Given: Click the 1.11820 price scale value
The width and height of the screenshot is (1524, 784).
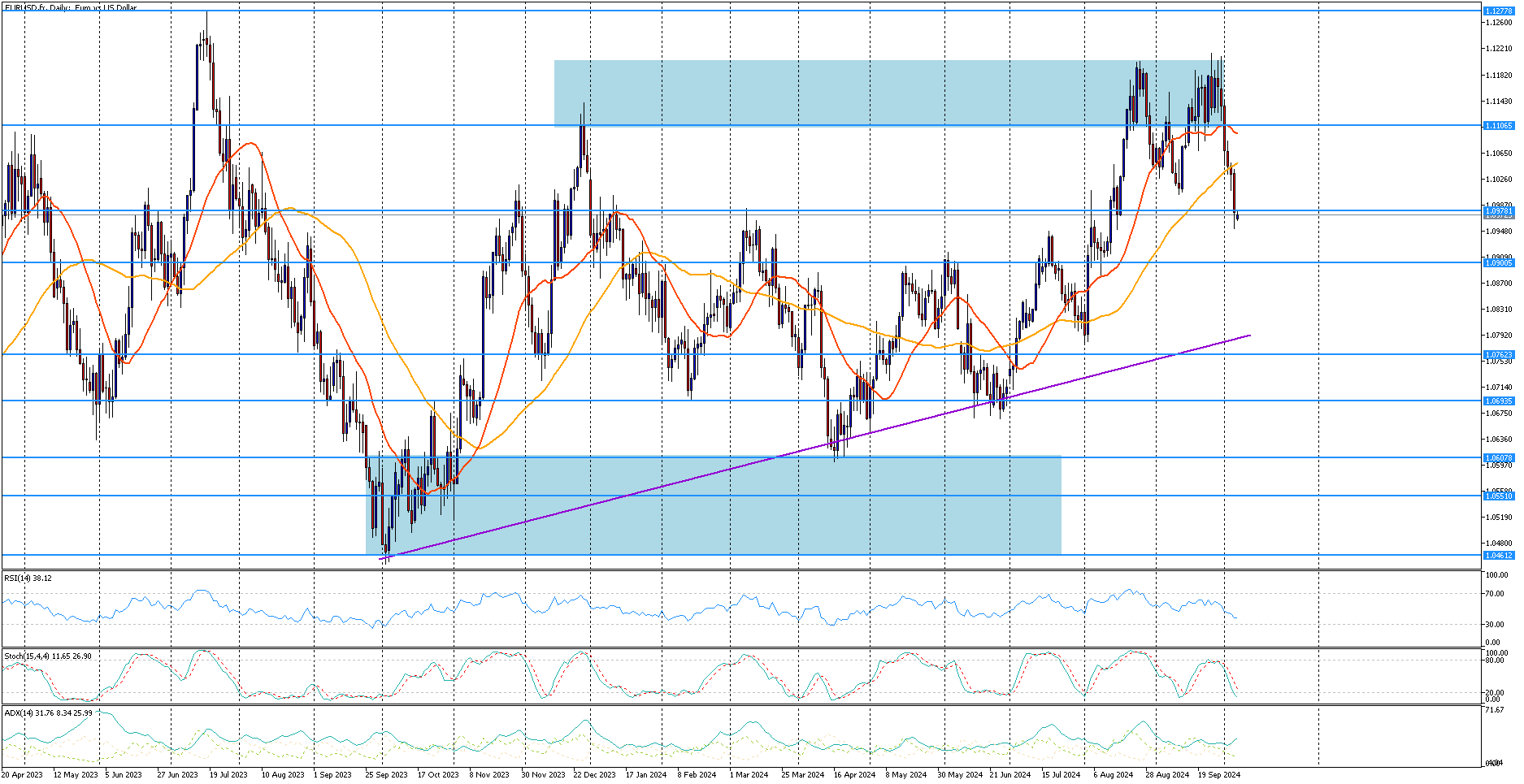Looking at the screenshot, I should point(1499,75).
